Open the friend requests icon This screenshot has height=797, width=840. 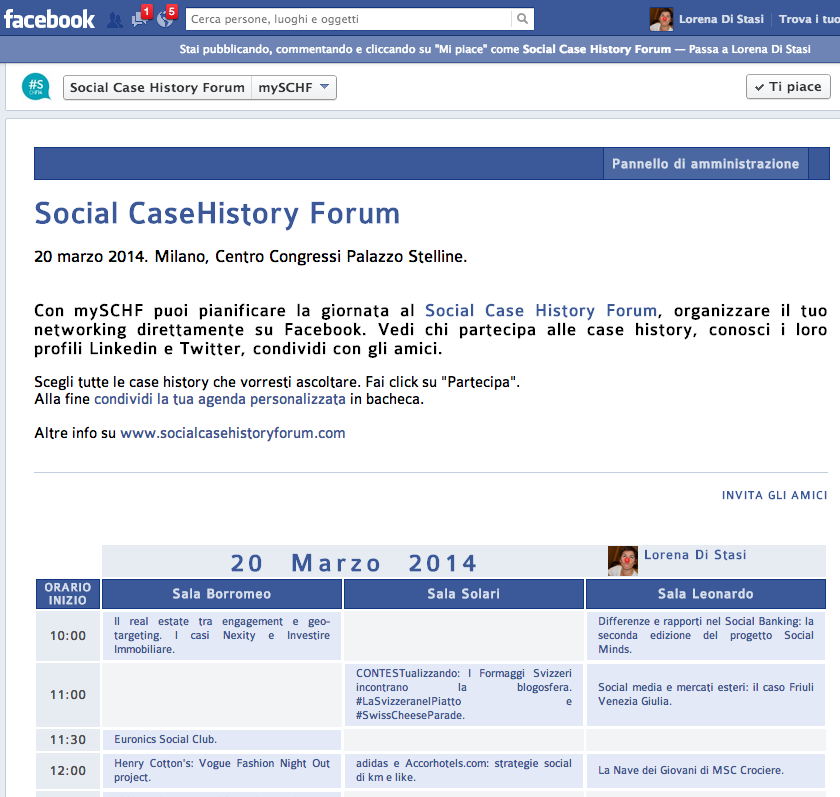[115, 20]
